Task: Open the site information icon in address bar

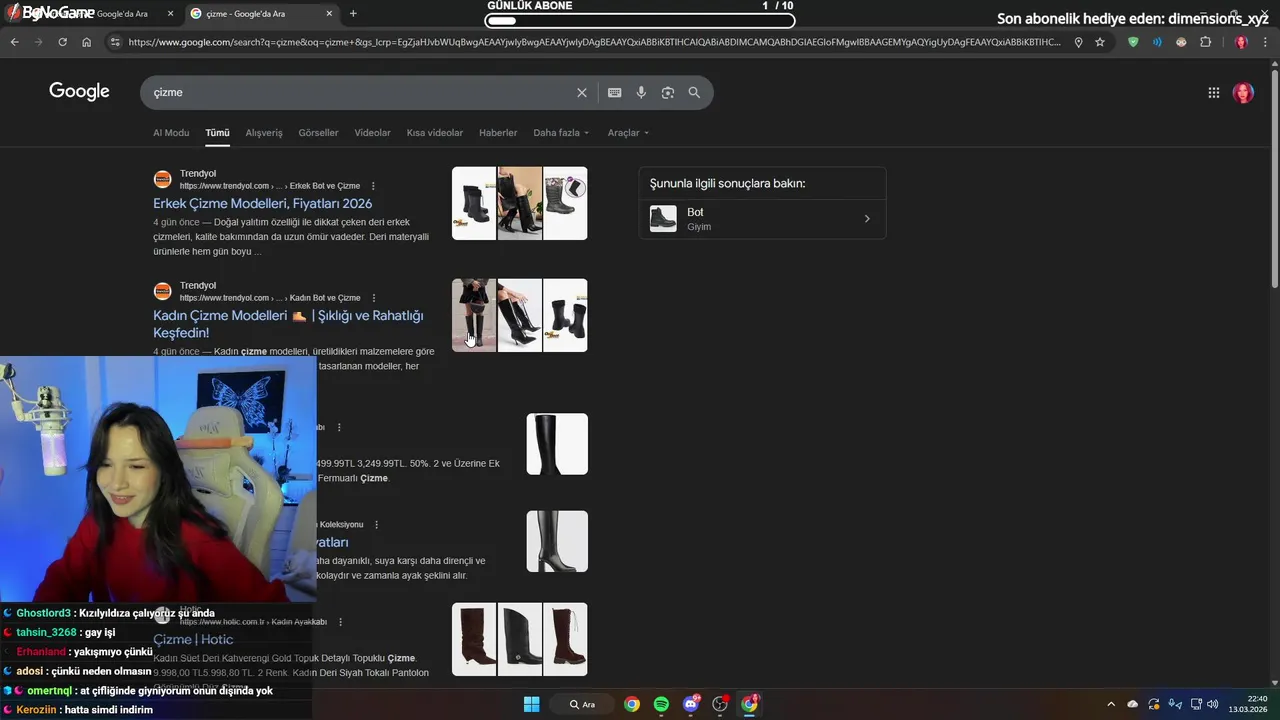Action: click(x=115, y=42)
